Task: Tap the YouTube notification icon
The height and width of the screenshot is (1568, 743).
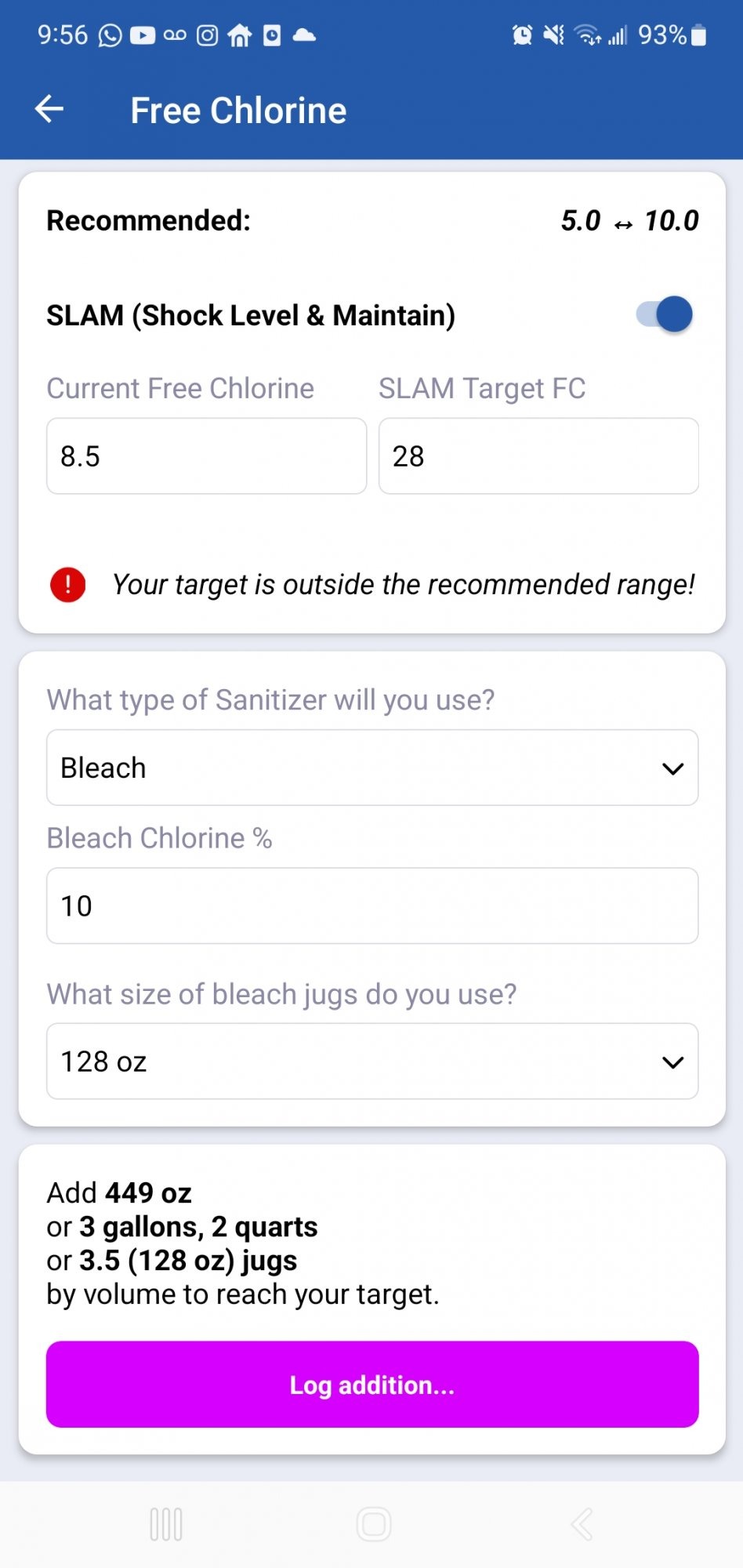Action: 143,35
